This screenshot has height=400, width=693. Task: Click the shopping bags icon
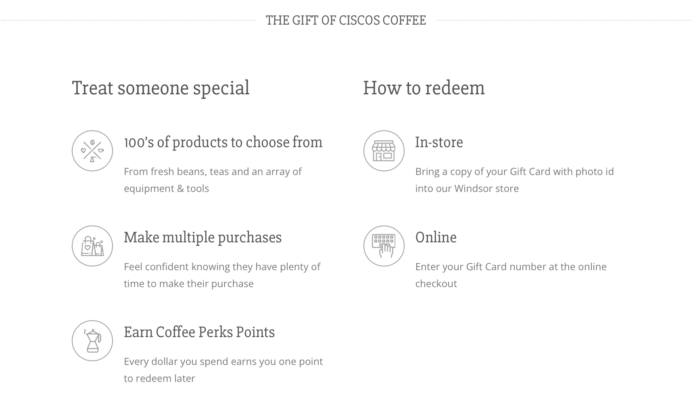[x=92, y=246]
